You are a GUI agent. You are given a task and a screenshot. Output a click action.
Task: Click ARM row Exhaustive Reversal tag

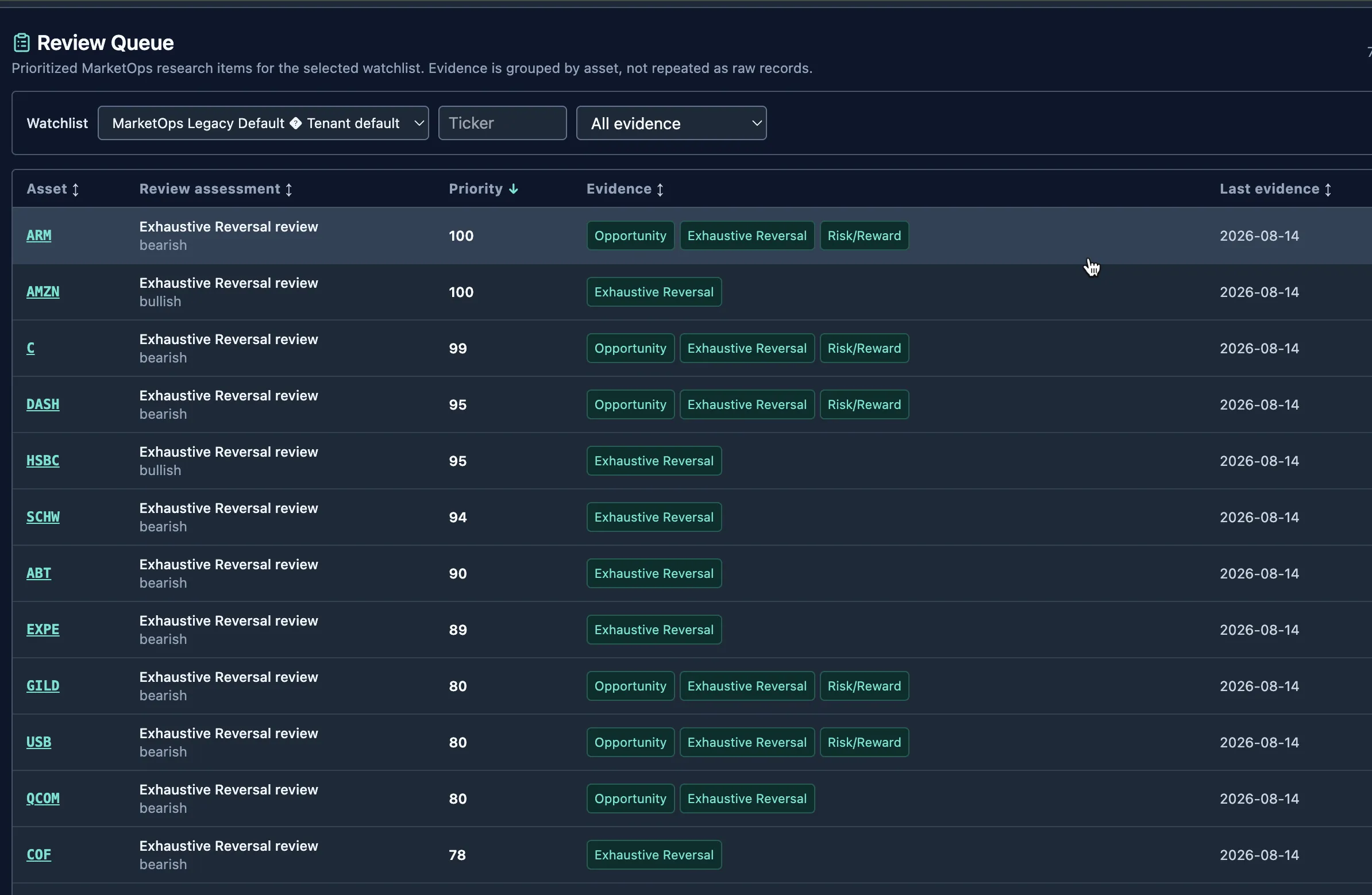pyautogui.click(x=746, y=236)
